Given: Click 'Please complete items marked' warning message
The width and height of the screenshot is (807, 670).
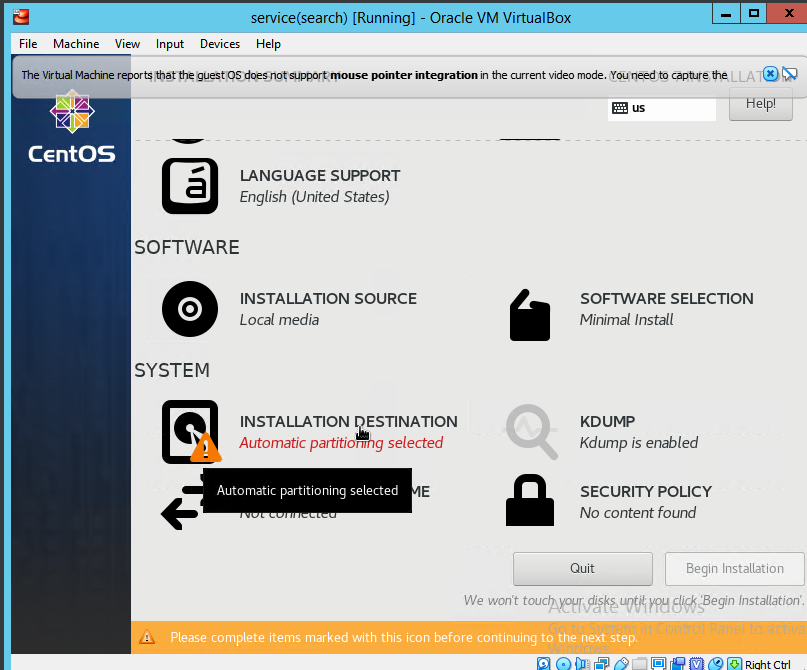Looking at the screenshot, I should [404, 638].
